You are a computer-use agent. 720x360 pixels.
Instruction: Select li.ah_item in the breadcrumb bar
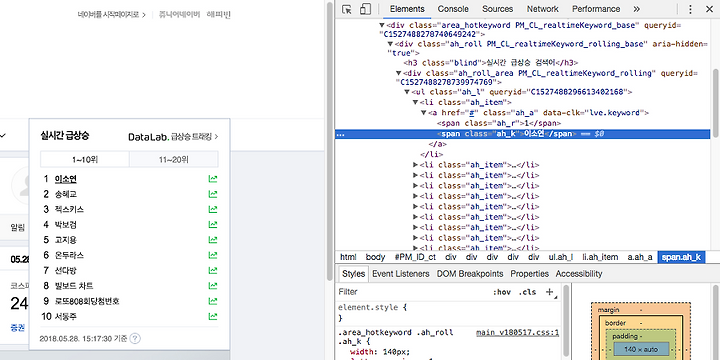click(600, 257)
